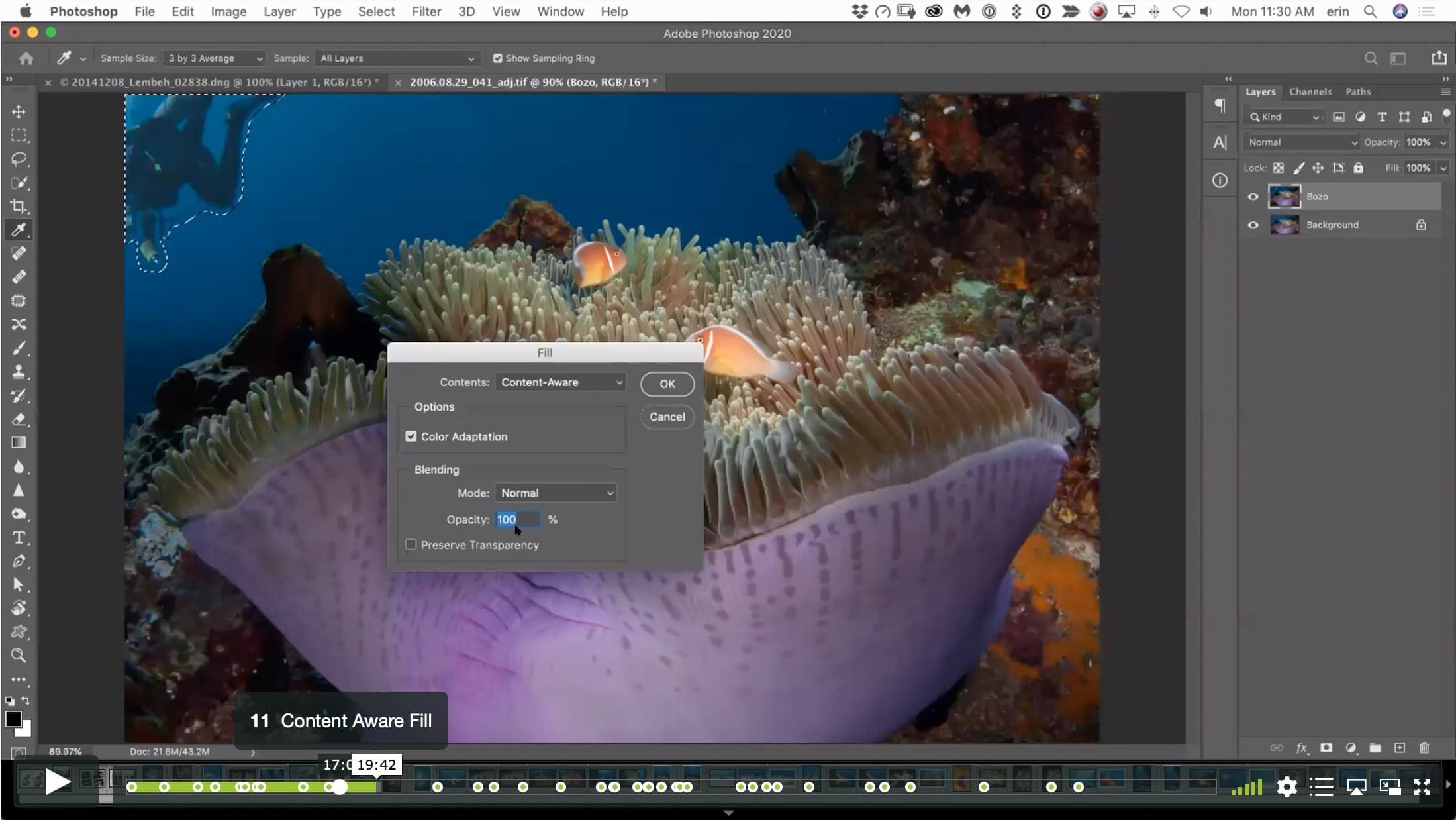Switch to the Channels tab
This screenshot has width=1456, height=820.
[x=1310, y=91]
